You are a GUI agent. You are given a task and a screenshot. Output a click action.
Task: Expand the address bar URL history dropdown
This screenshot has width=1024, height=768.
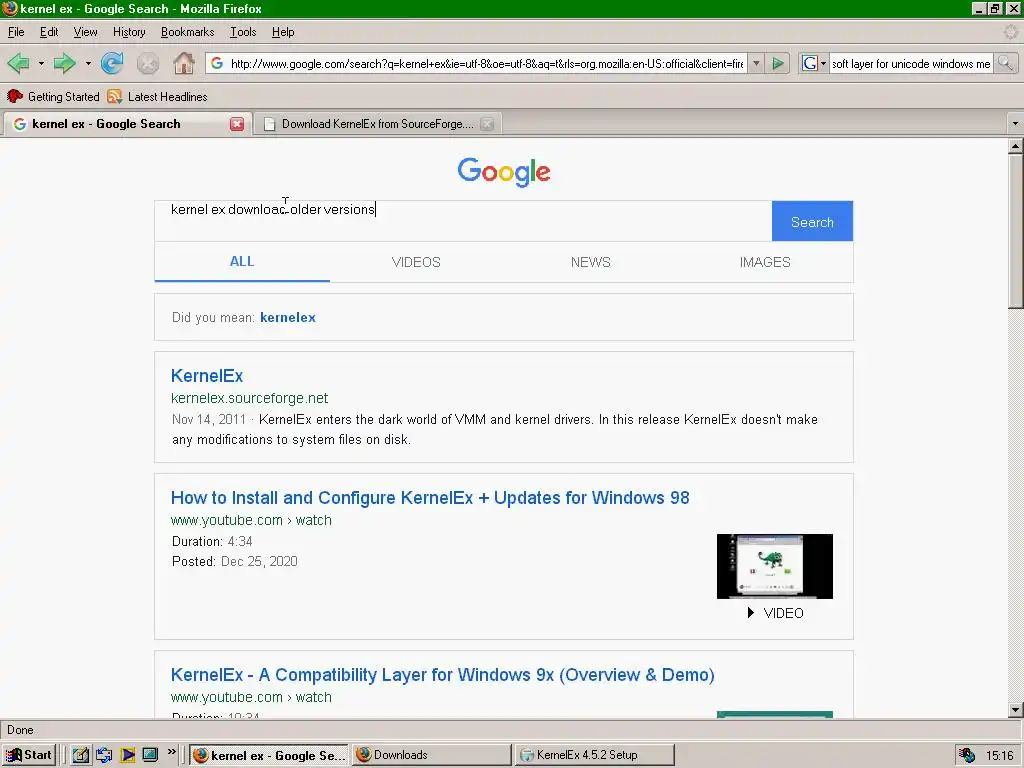pyautogui.click(x=756, y=63)
